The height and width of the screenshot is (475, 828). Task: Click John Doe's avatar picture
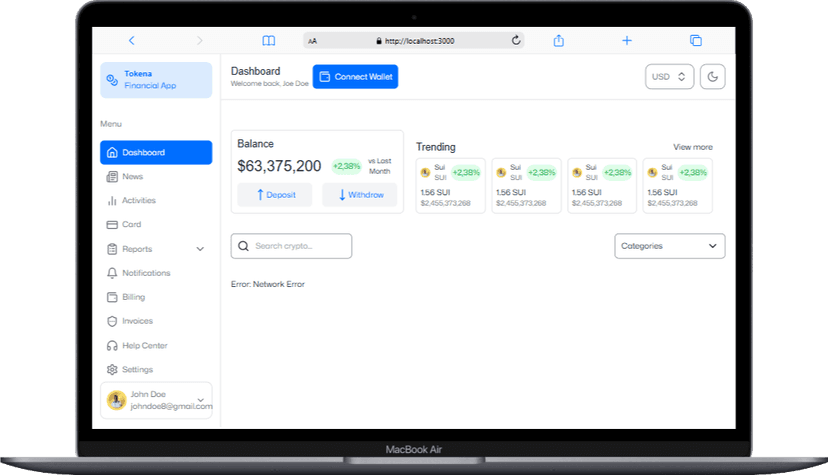(x=117, y=400)
